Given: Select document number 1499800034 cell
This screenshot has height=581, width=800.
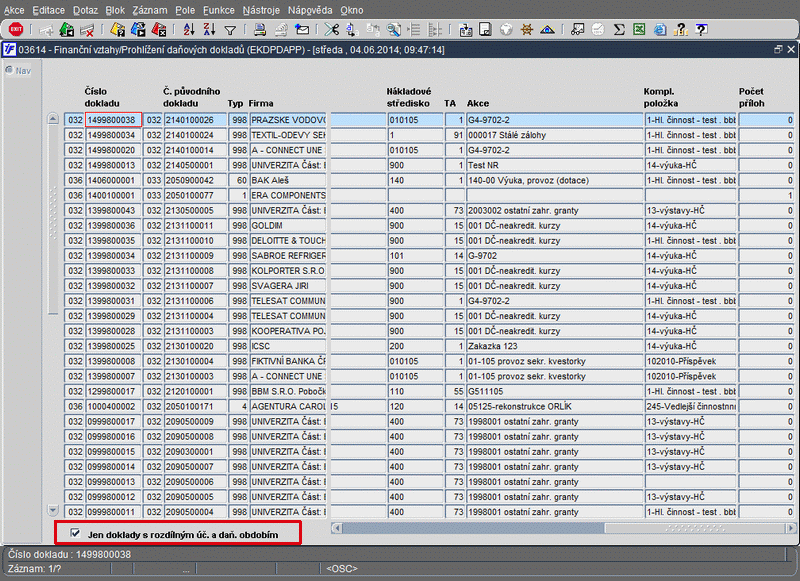Looking at the screenshot, I should point(113,135).
